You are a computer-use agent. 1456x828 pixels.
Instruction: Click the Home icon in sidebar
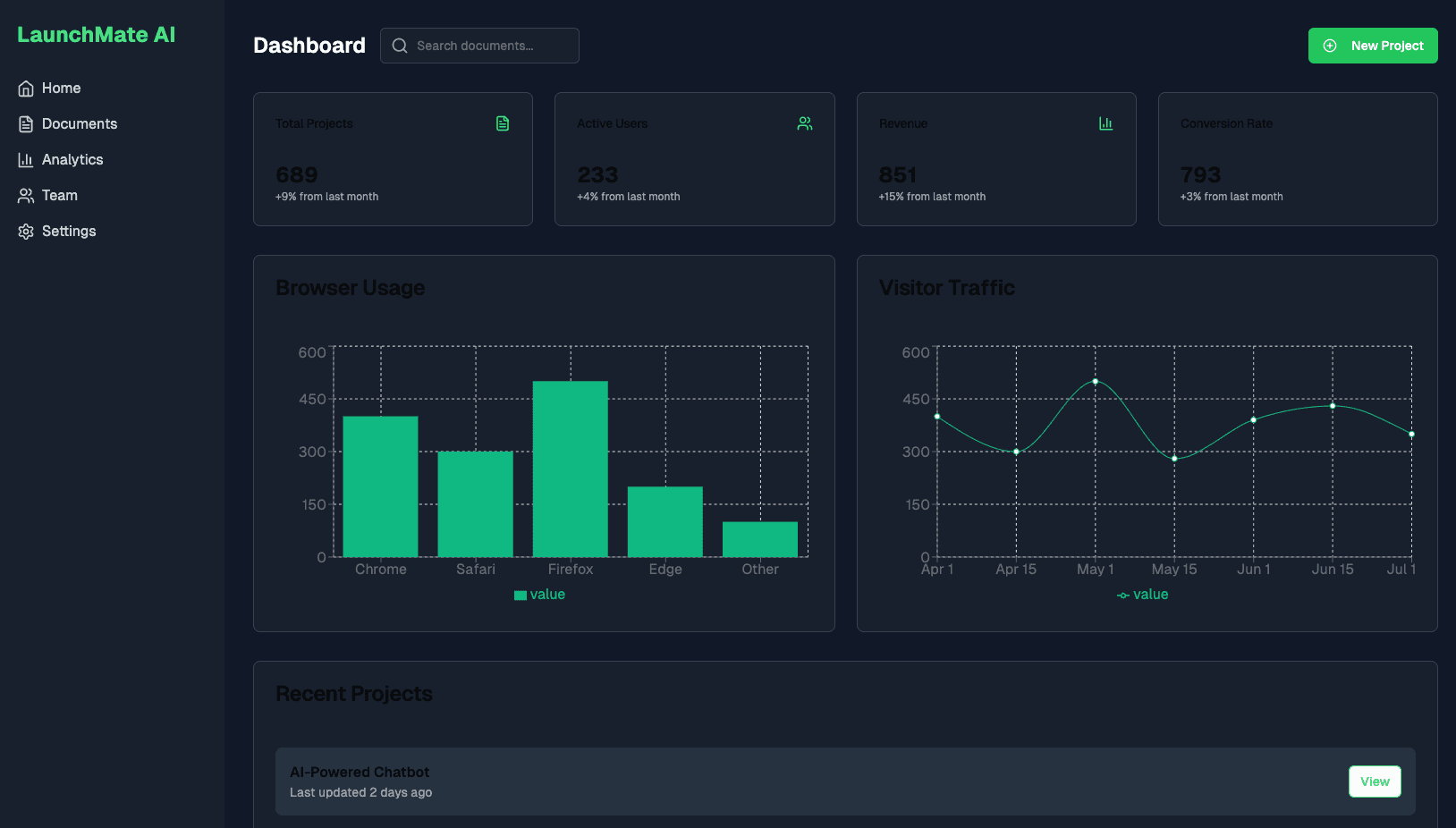pyautogui.click(x=26, y=89)
